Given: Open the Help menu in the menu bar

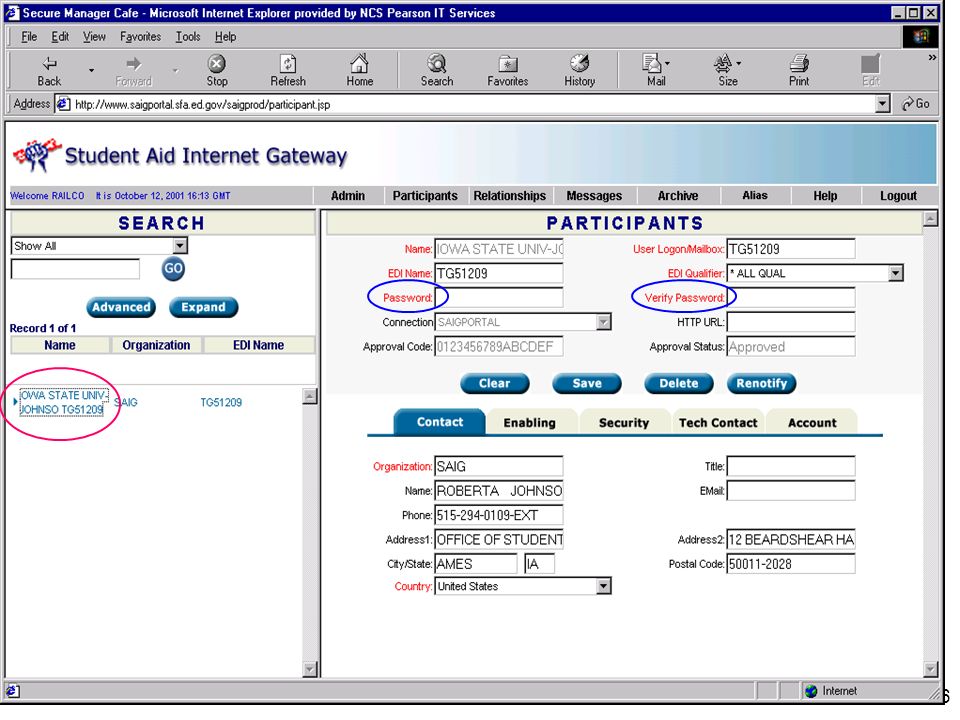Looking at the screenshot, I should pos(225,37).
